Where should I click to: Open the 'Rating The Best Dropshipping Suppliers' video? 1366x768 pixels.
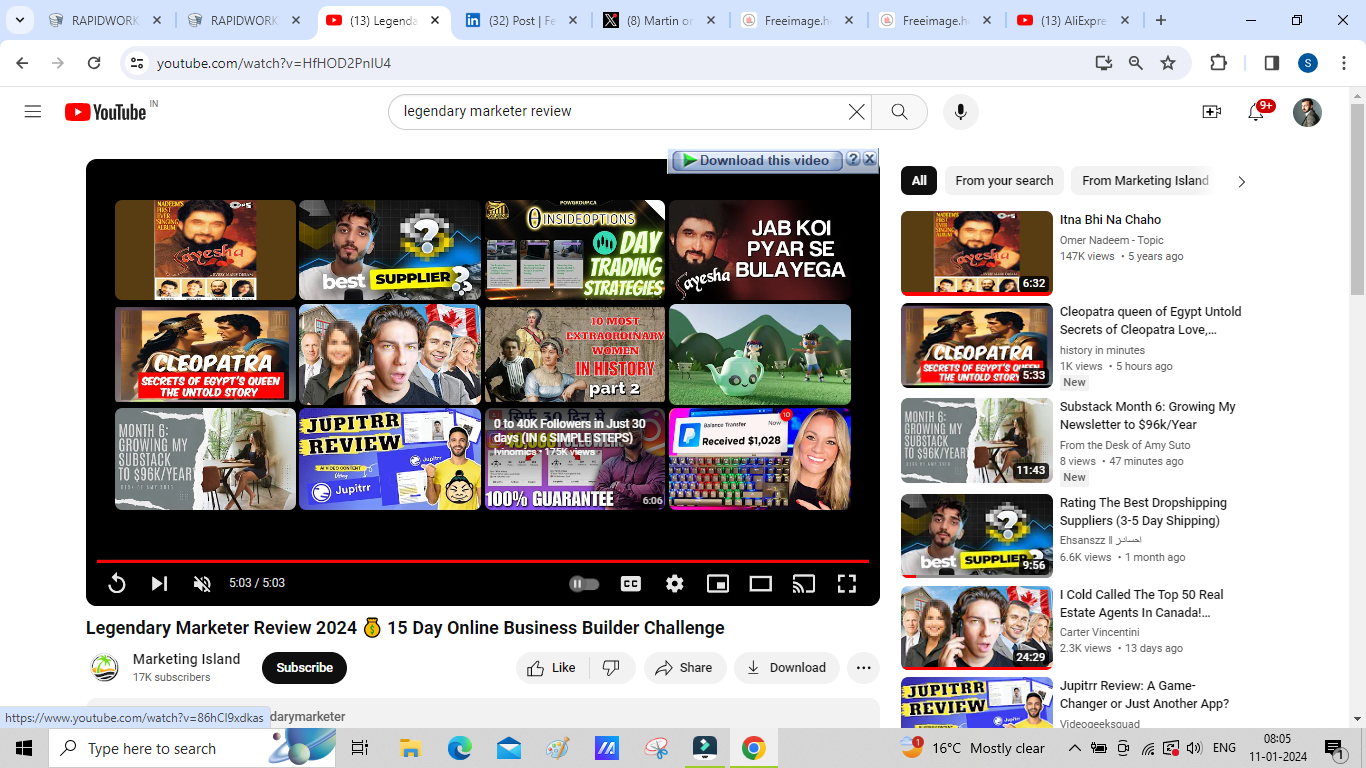(1143, 512)
